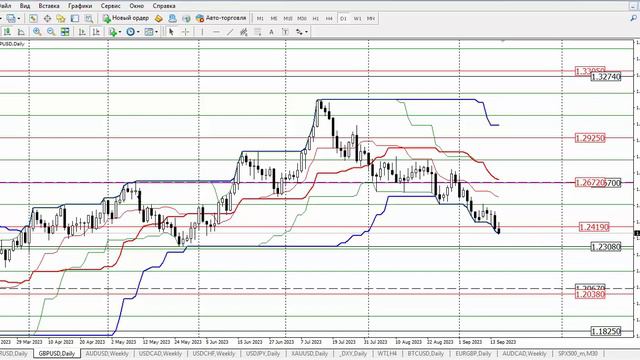
Task: Select the Fibonacci Retracement tool
Action: [258, 32]
